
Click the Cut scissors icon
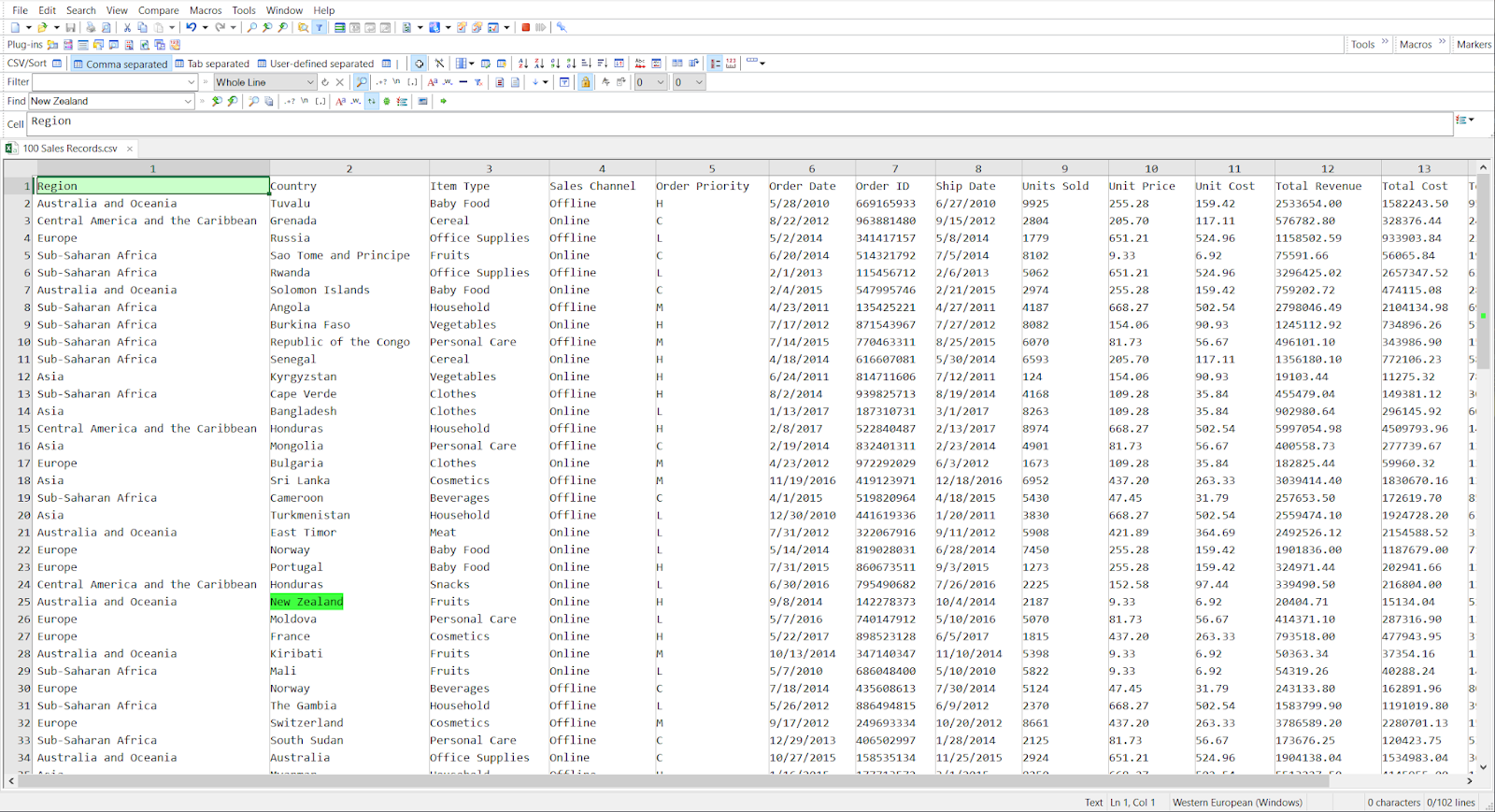click(x=127, y=27)
